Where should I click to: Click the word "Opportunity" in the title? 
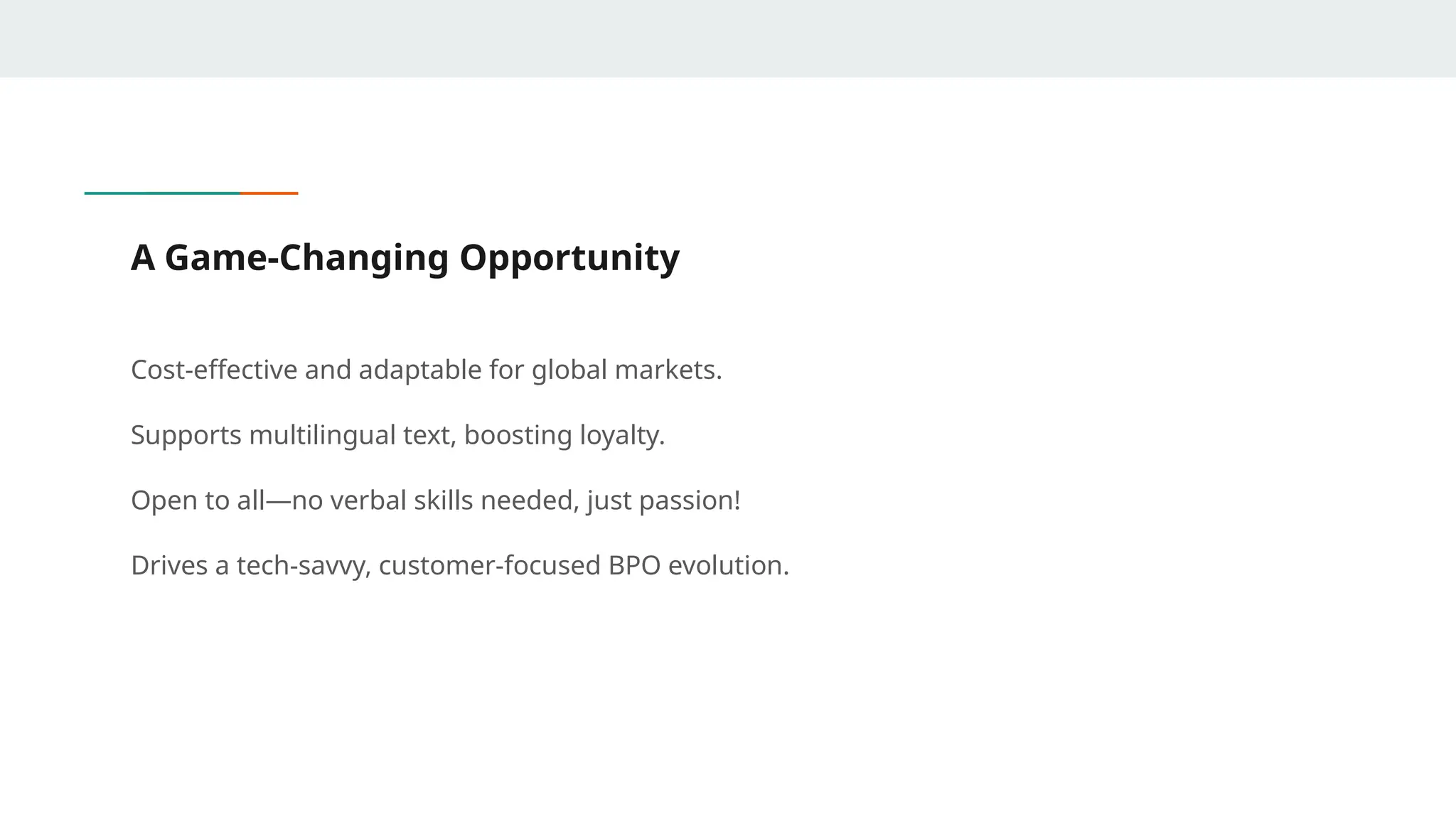tap(569, 257)
